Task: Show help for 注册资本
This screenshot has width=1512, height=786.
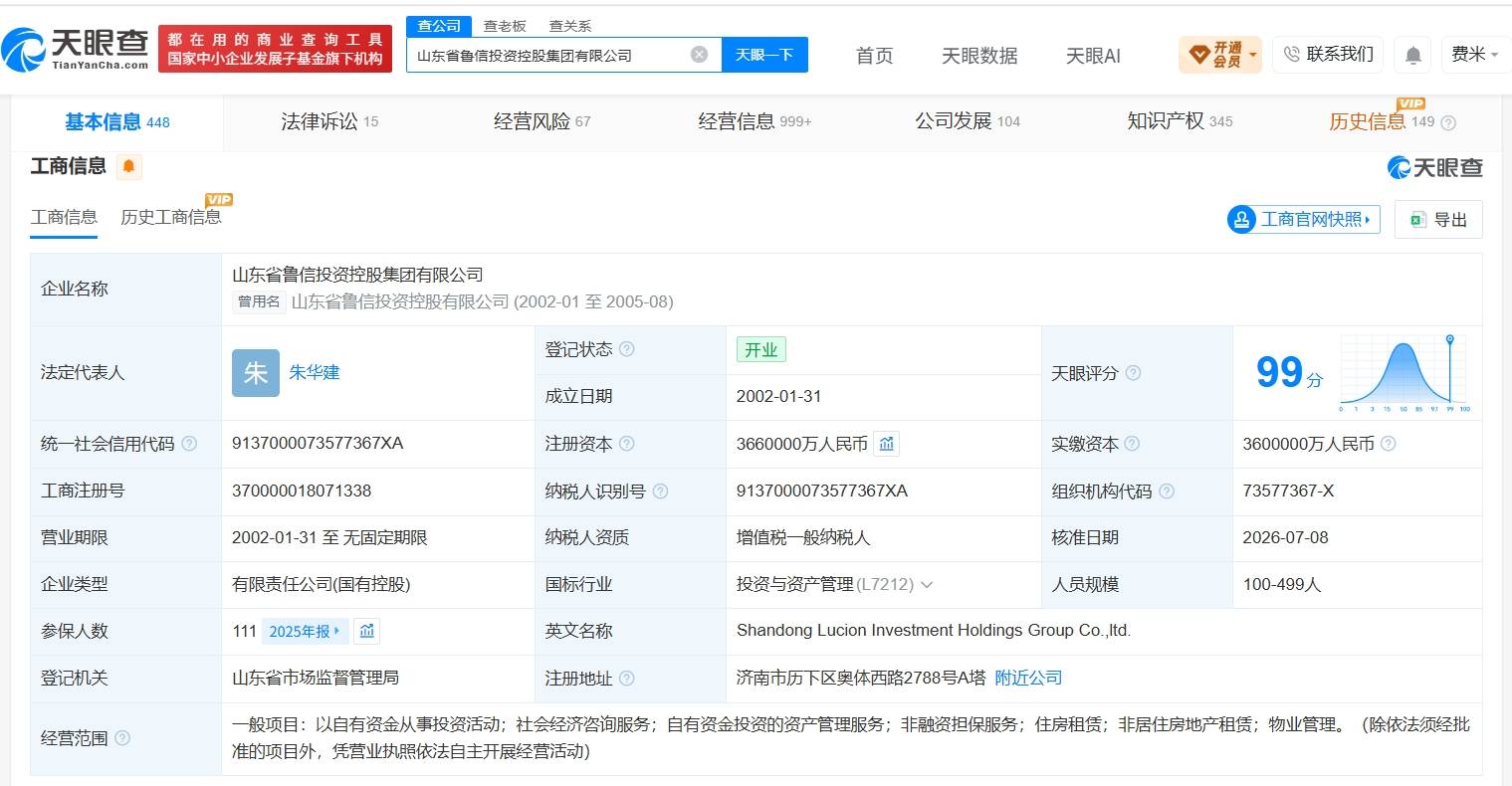Action: pyautogui.click(x=626, y=444)
